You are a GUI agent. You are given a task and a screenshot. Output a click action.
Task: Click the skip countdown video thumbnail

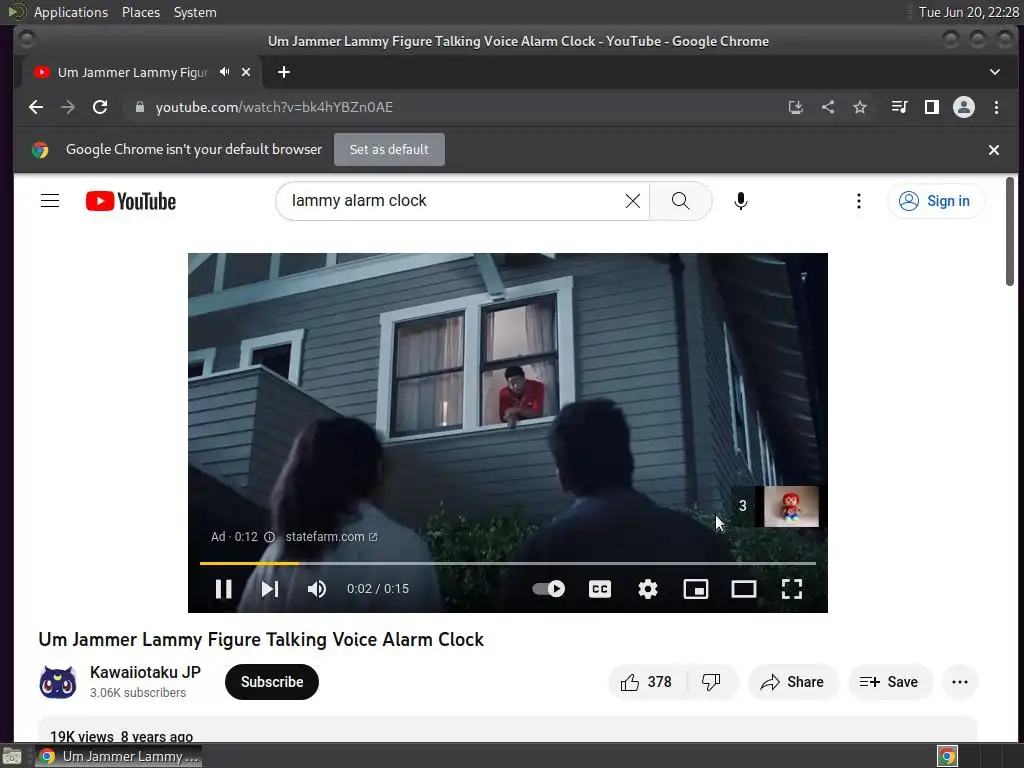[791, 506]
